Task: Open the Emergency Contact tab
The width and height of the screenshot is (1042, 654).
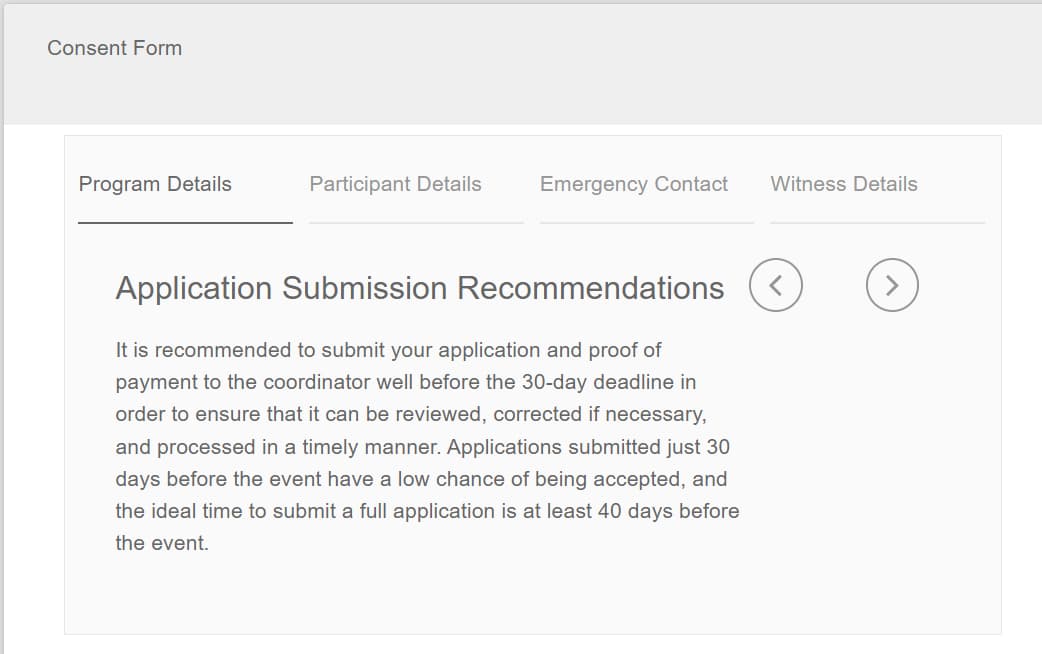Action: tap(634, 184)
